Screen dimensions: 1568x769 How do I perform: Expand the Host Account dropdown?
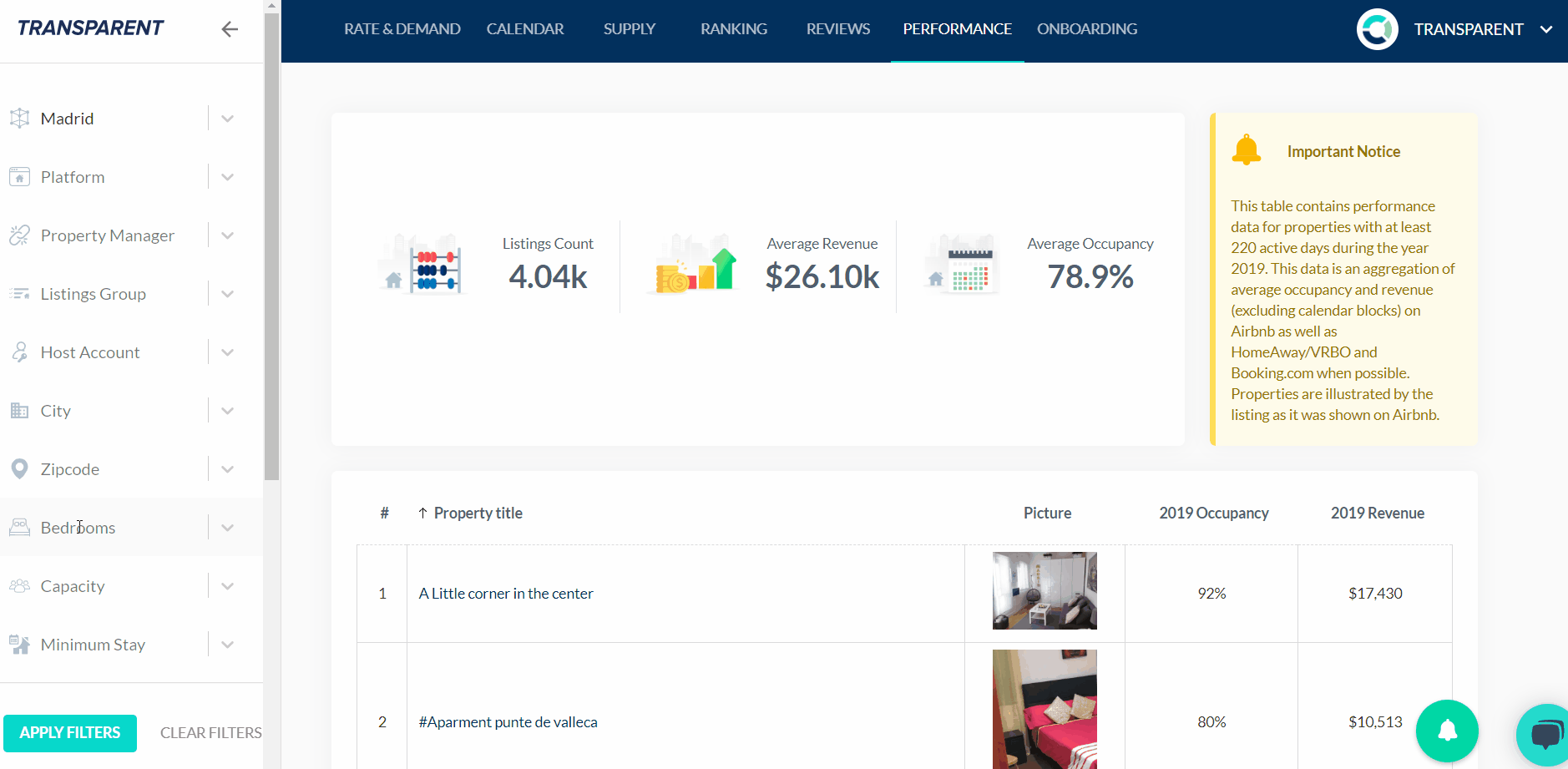click(x=227, y=352)
